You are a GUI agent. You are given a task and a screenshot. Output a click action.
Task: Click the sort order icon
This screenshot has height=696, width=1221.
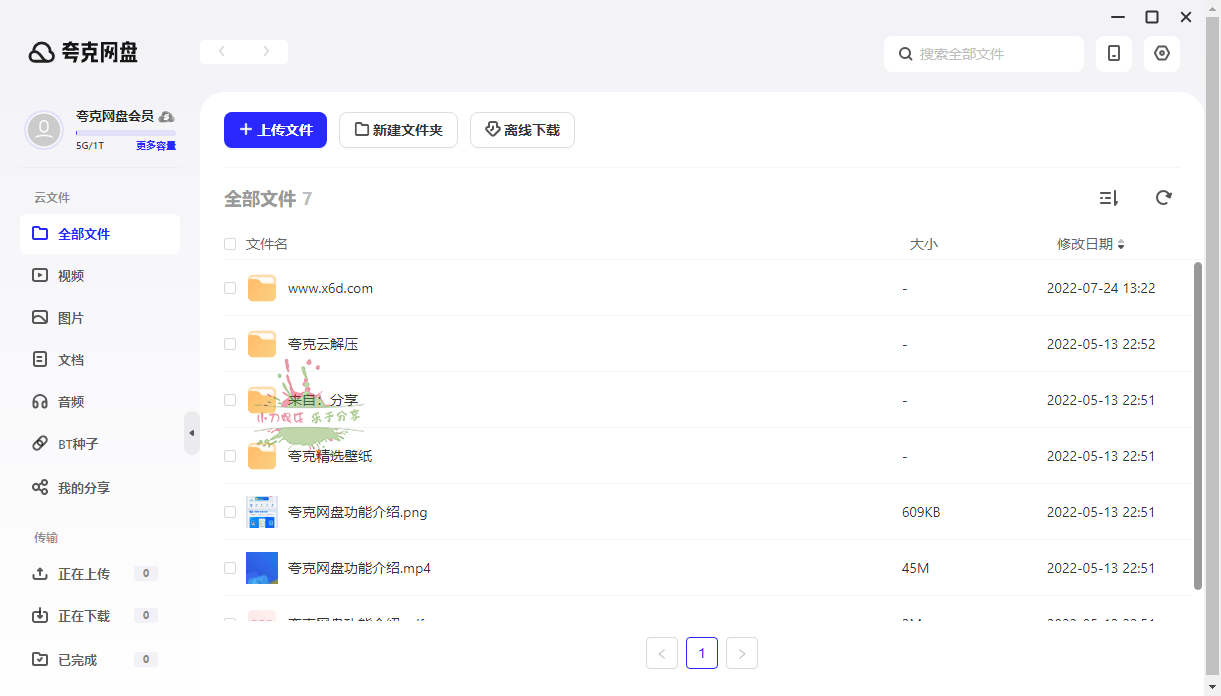[x=1108, y=198]
